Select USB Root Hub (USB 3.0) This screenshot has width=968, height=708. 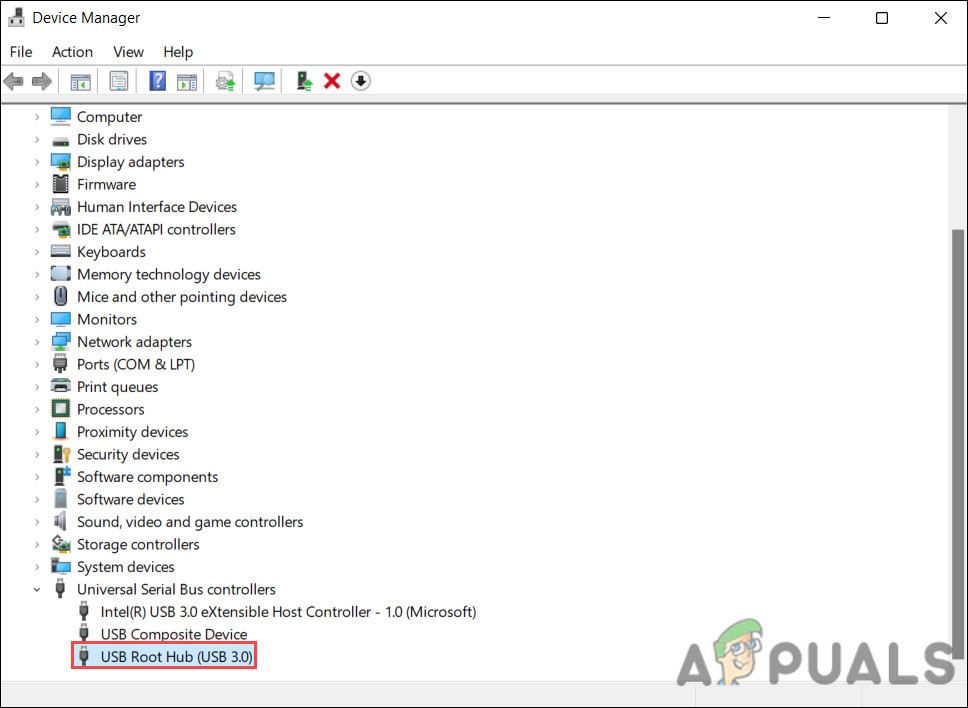pyautogui.click(x=177, y=656)
